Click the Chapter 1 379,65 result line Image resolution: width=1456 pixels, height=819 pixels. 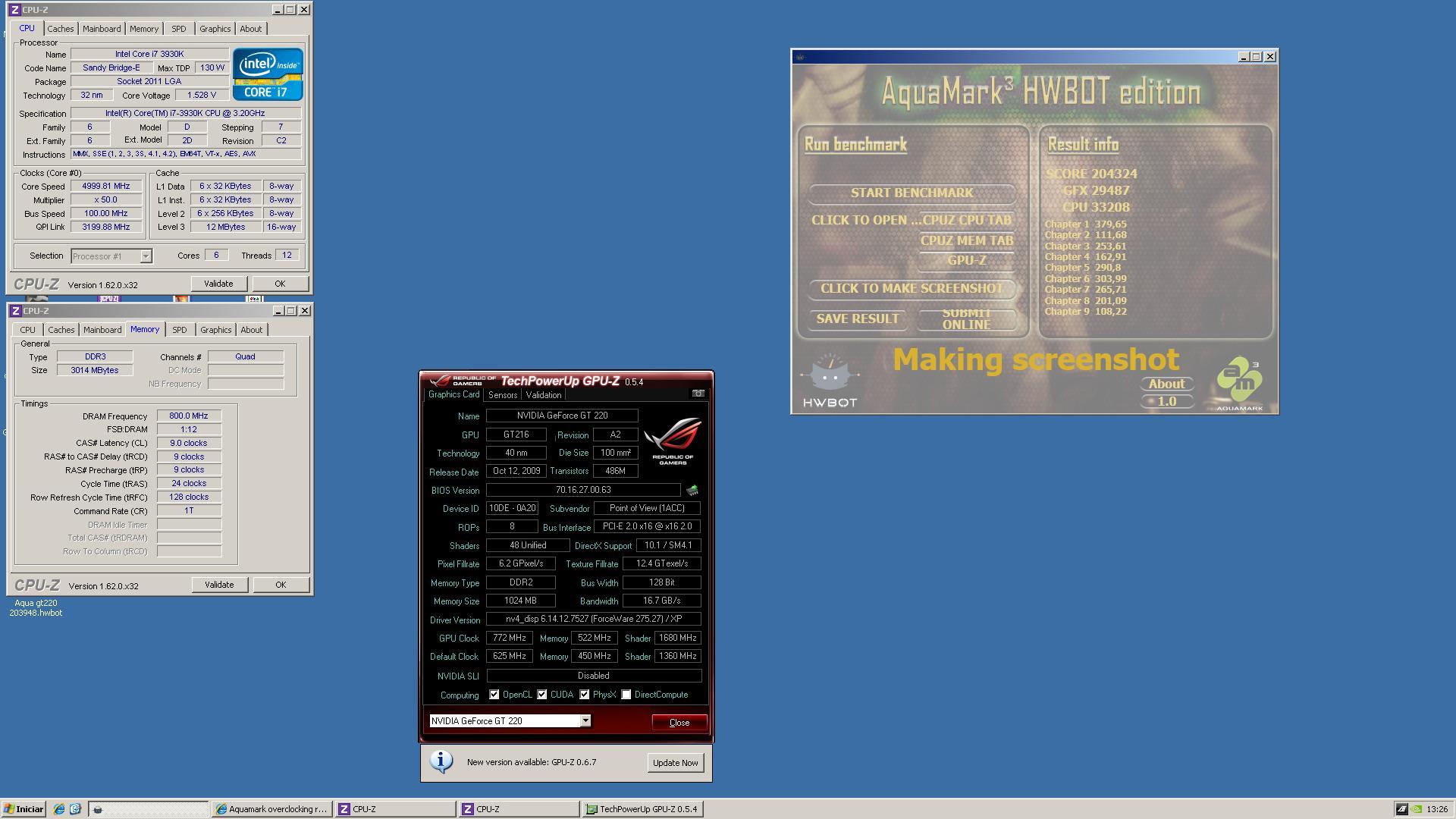1085,224
